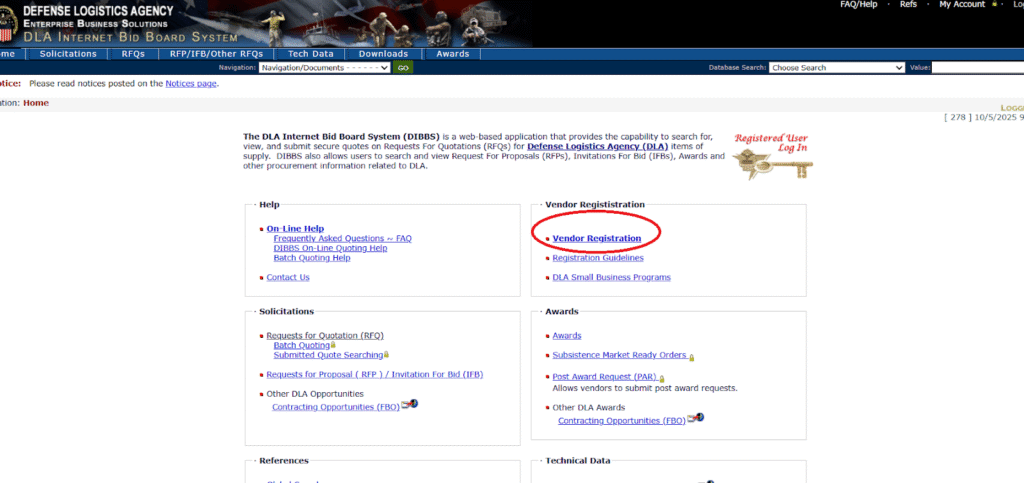1024x483 pixels.
Task: Go to the RFP/IFB/Other RFQs tab
Action: pyautogui.click(x=216, y=54)
